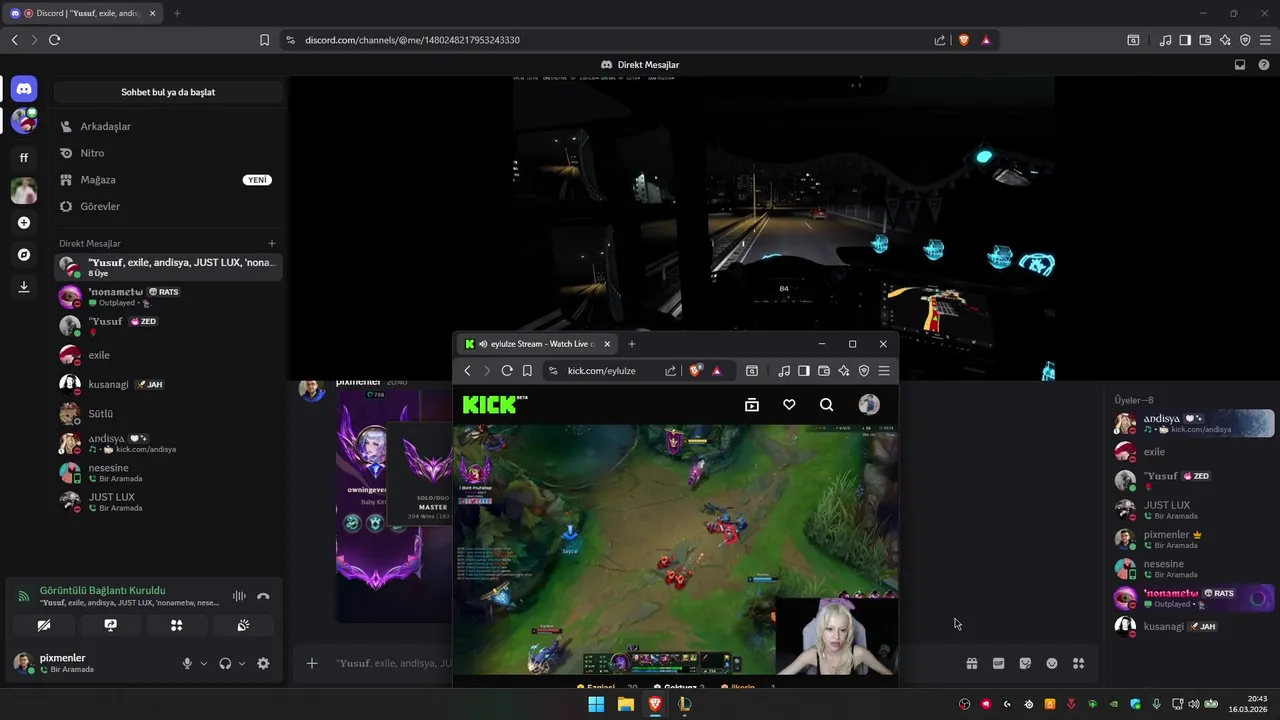1280x720 pixels.
Task: Open Discord help question-mark icon
Action: coord(1263,65)
